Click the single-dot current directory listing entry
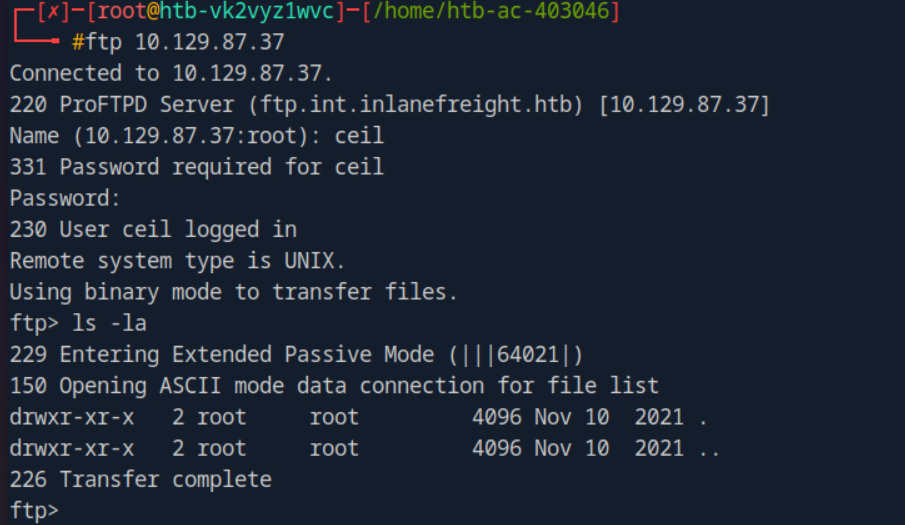 [x=703, y=417]
